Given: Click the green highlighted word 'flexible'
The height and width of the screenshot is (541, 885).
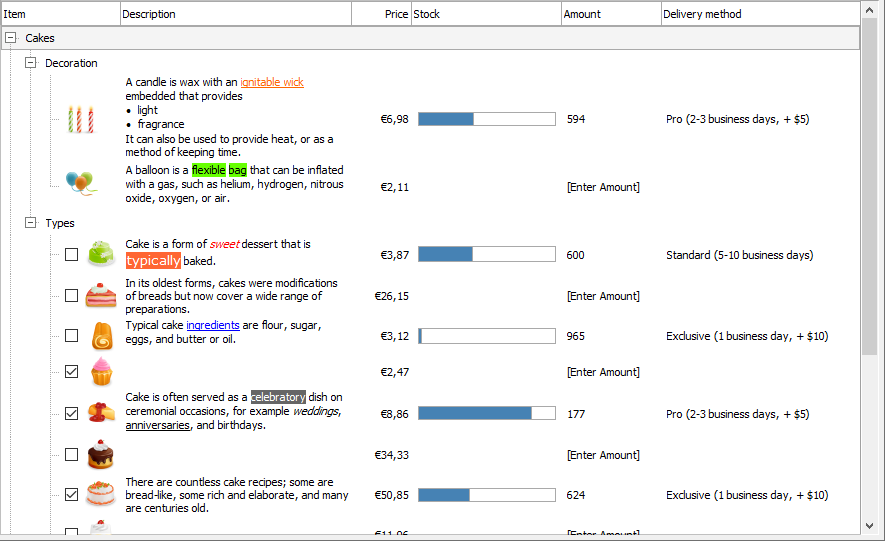Looking at the screenshot, I should [x=209, y=170].
